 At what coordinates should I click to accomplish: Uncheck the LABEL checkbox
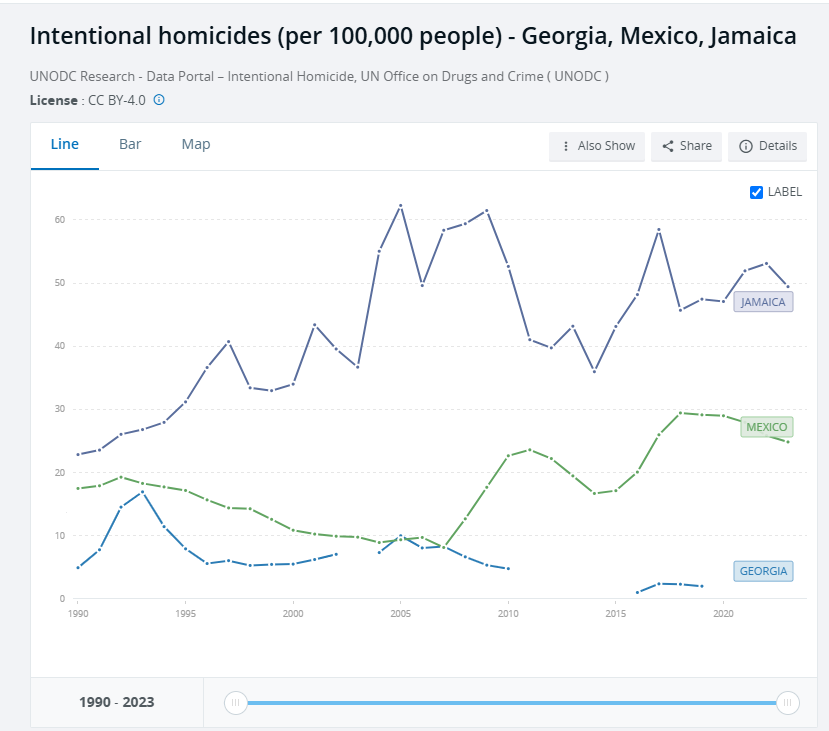pos(757,192)
